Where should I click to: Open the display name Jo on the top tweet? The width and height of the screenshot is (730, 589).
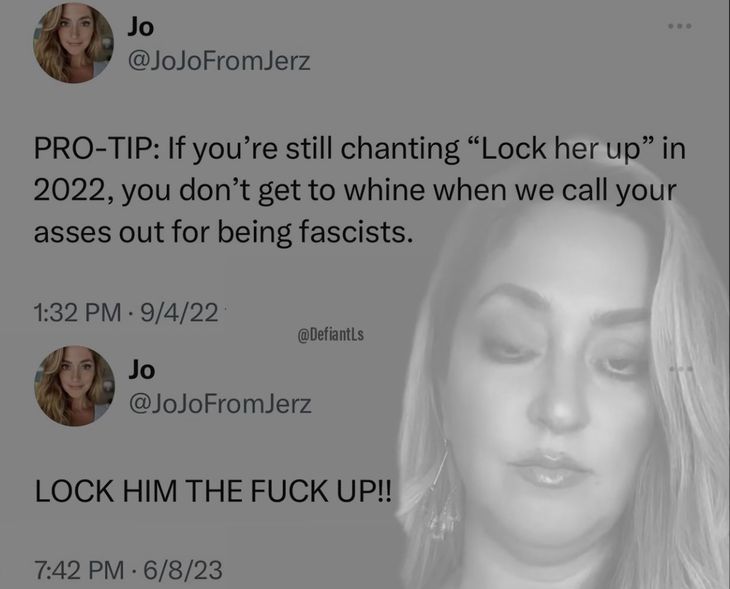tap(141, 27)
